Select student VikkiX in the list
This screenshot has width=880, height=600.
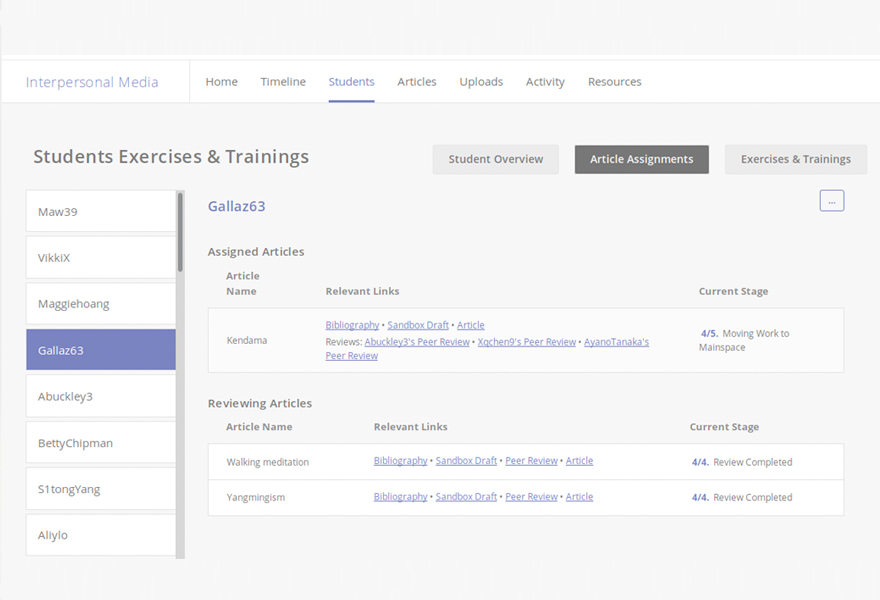point(101,258)
